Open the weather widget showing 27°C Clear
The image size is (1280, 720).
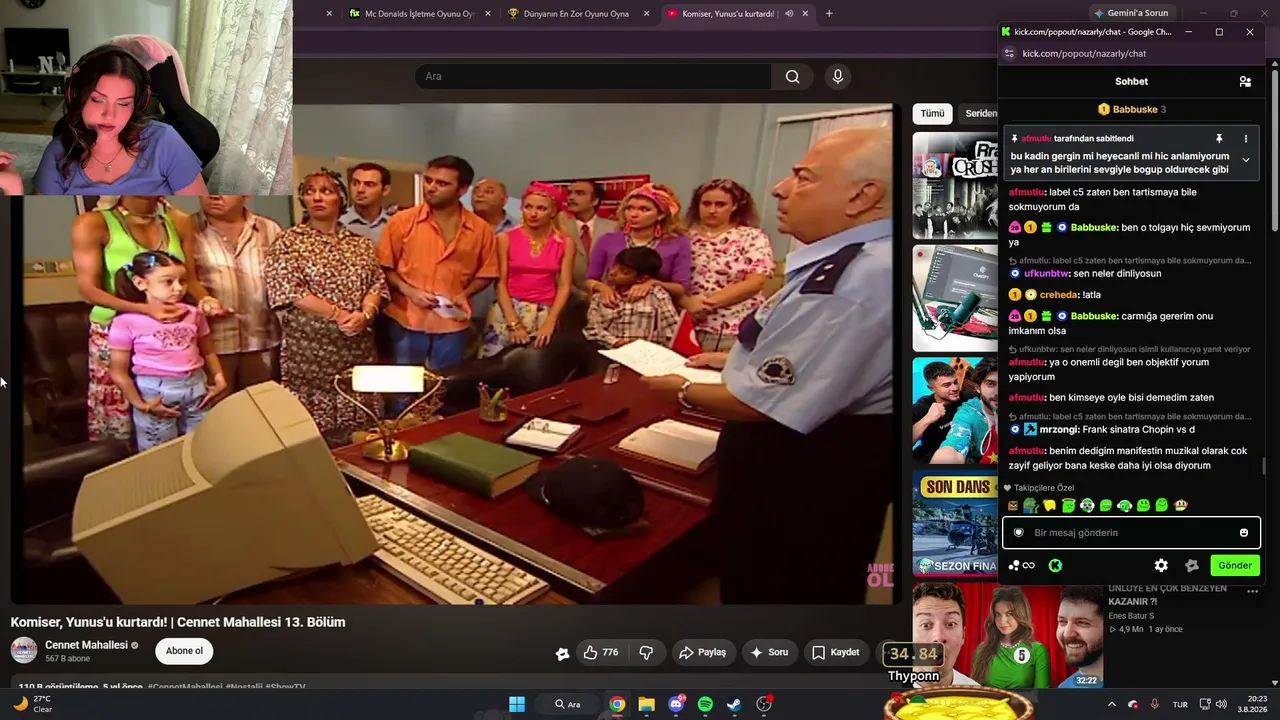click(33, 704)
